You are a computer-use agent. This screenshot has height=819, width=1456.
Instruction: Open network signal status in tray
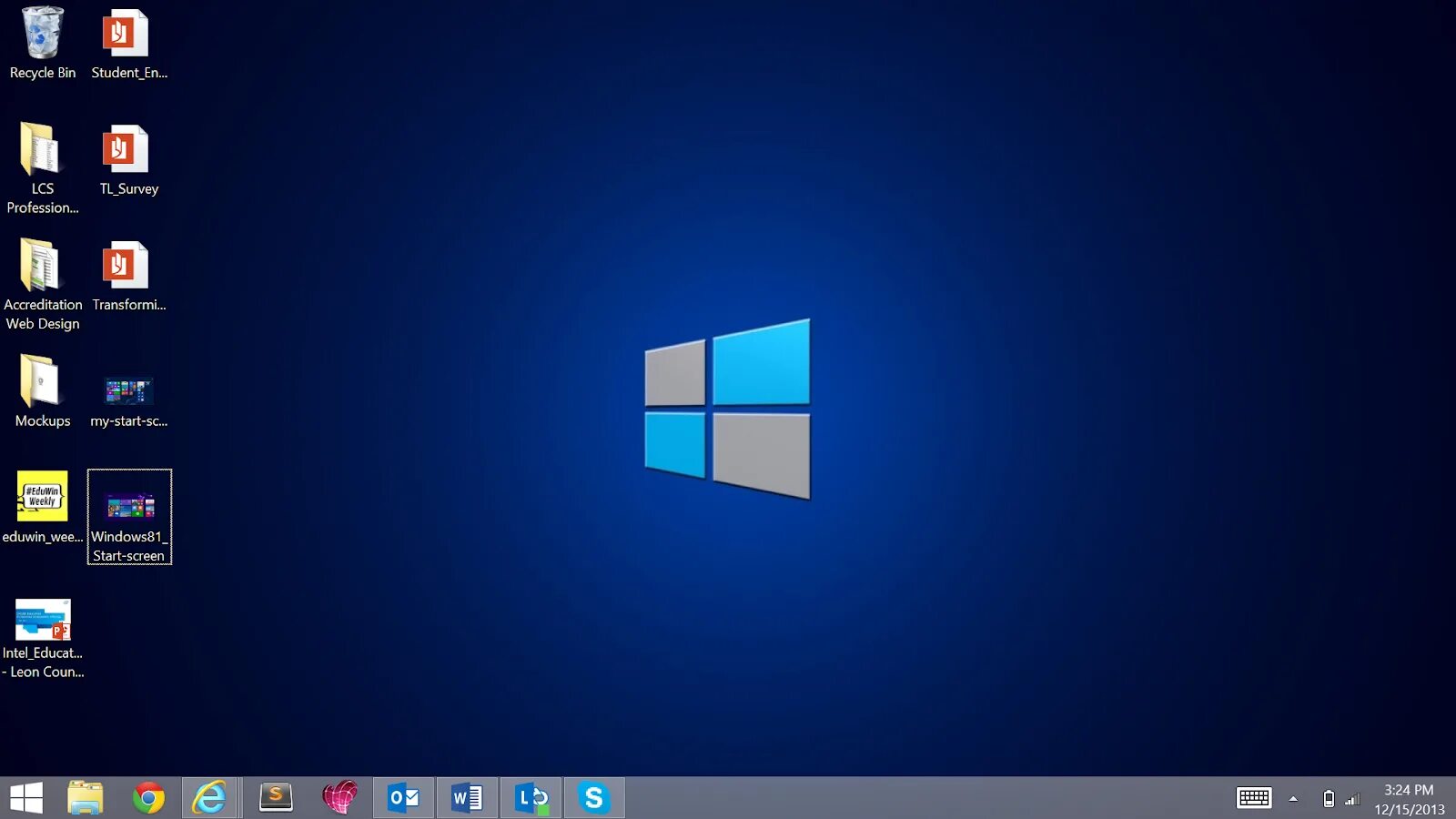(1353, 799)
